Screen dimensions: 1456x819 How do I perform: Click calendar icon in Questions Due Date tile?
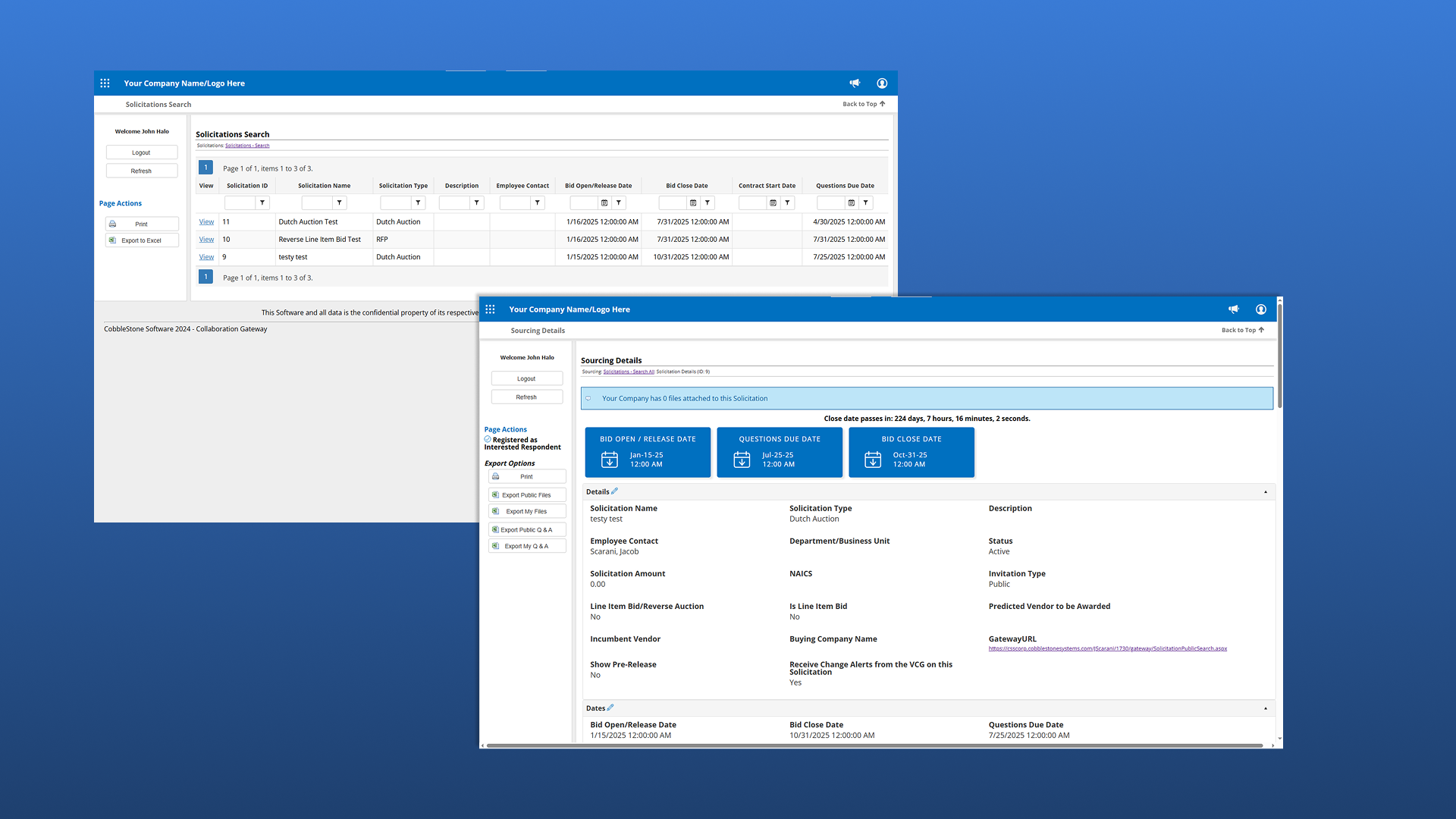742,460
